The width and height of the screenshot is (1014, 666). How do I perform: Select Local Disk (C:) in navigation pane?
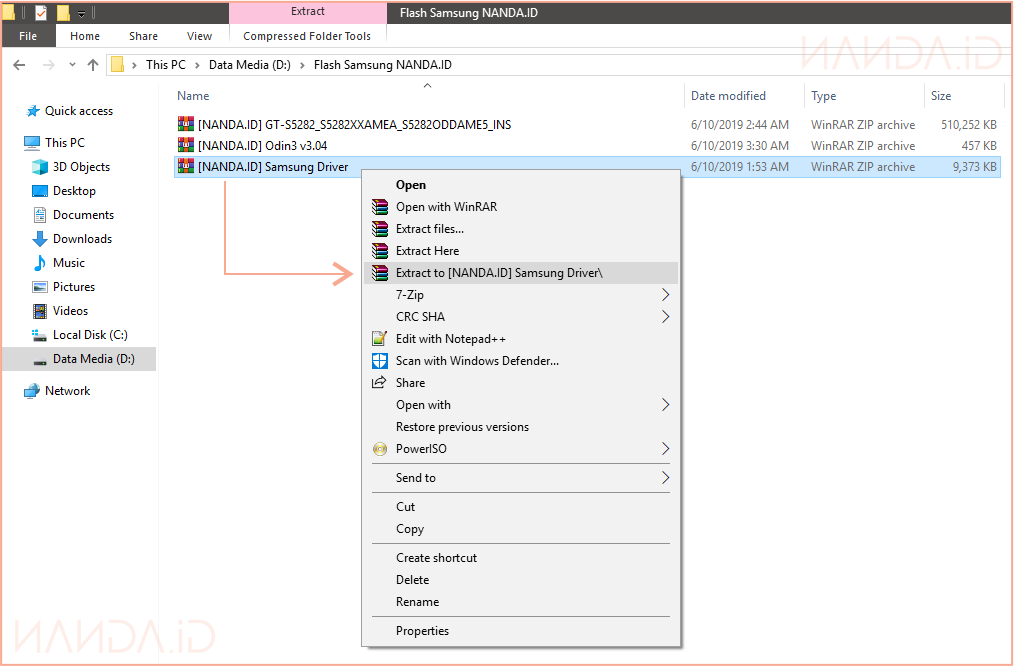click(x=90, y=335)
